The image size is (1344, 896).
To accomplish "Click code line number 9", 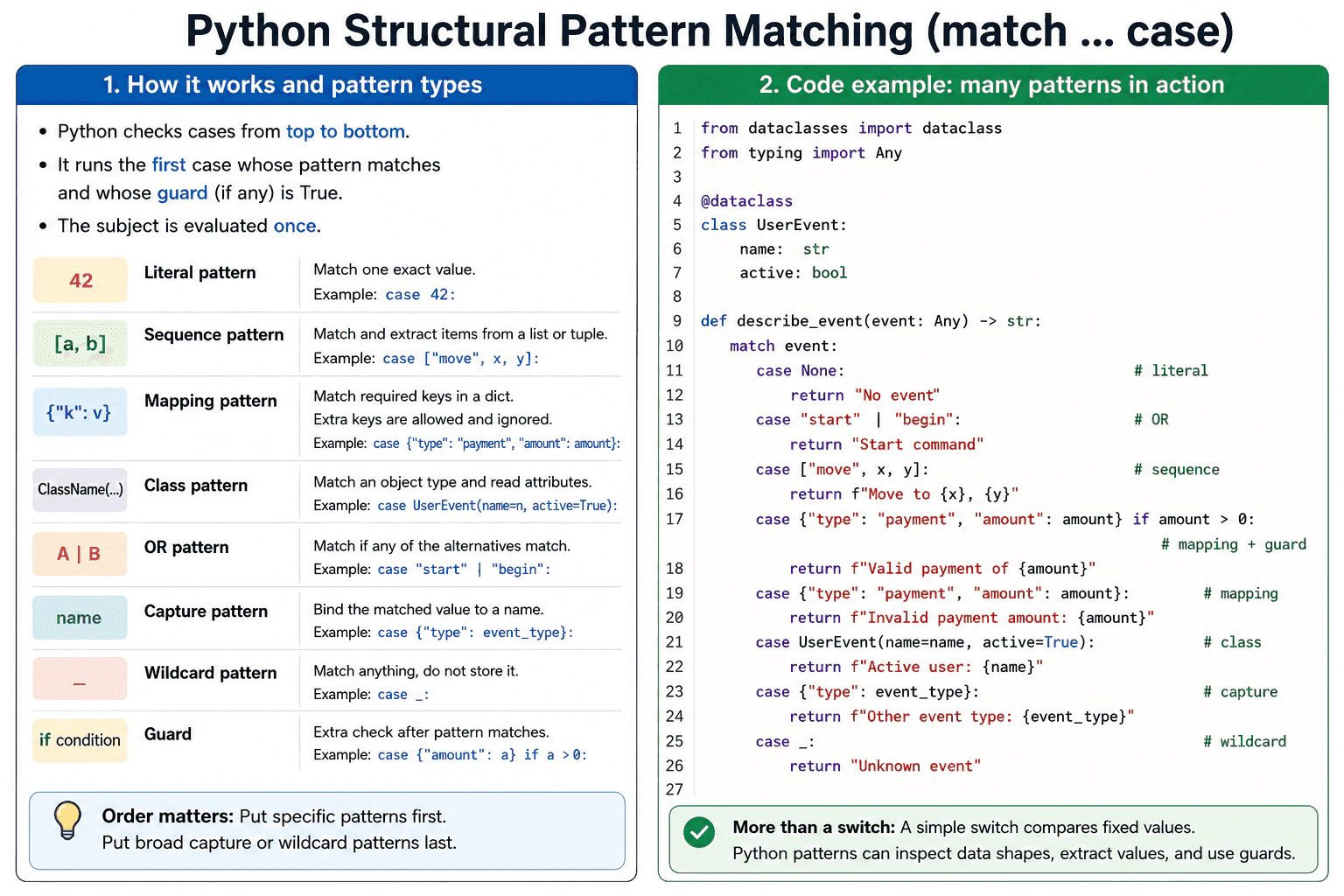I will (677, 321).
